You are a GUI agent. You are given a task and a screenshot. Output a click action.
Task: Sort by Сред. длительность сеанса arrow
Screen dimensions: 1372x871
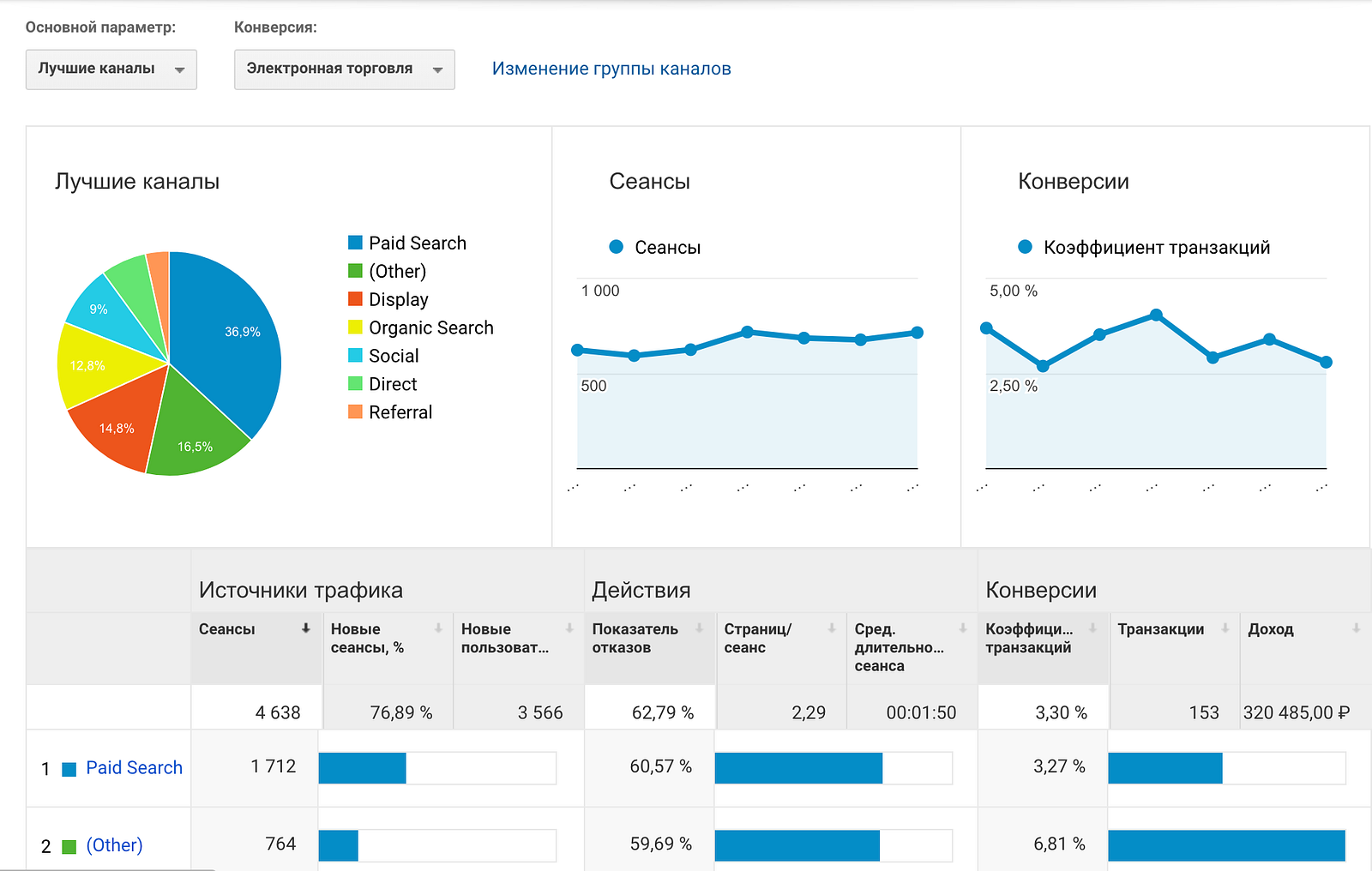pos(963,628)
